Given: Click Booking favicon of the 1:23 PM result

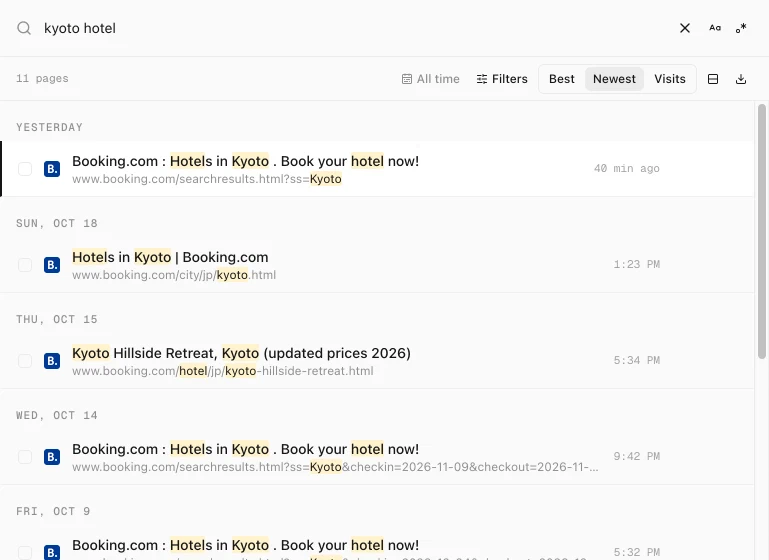Looking at the screenshot, I should (x=52, y=265).
